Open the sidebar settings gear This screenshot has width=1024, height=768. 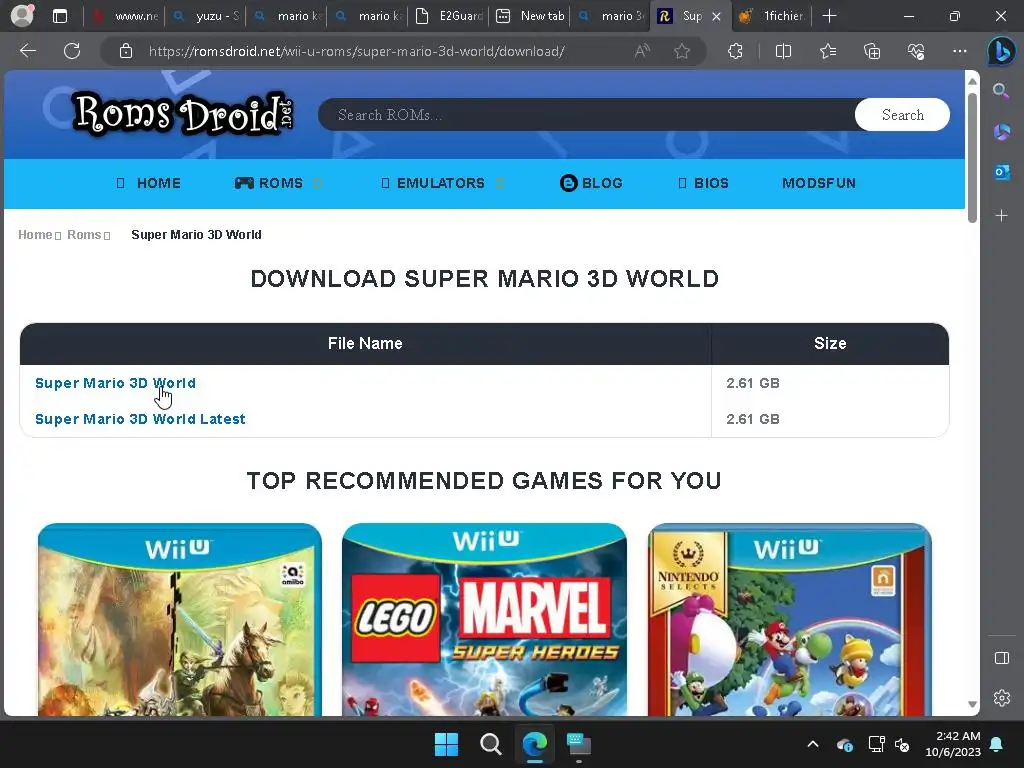coord(1001,697)
